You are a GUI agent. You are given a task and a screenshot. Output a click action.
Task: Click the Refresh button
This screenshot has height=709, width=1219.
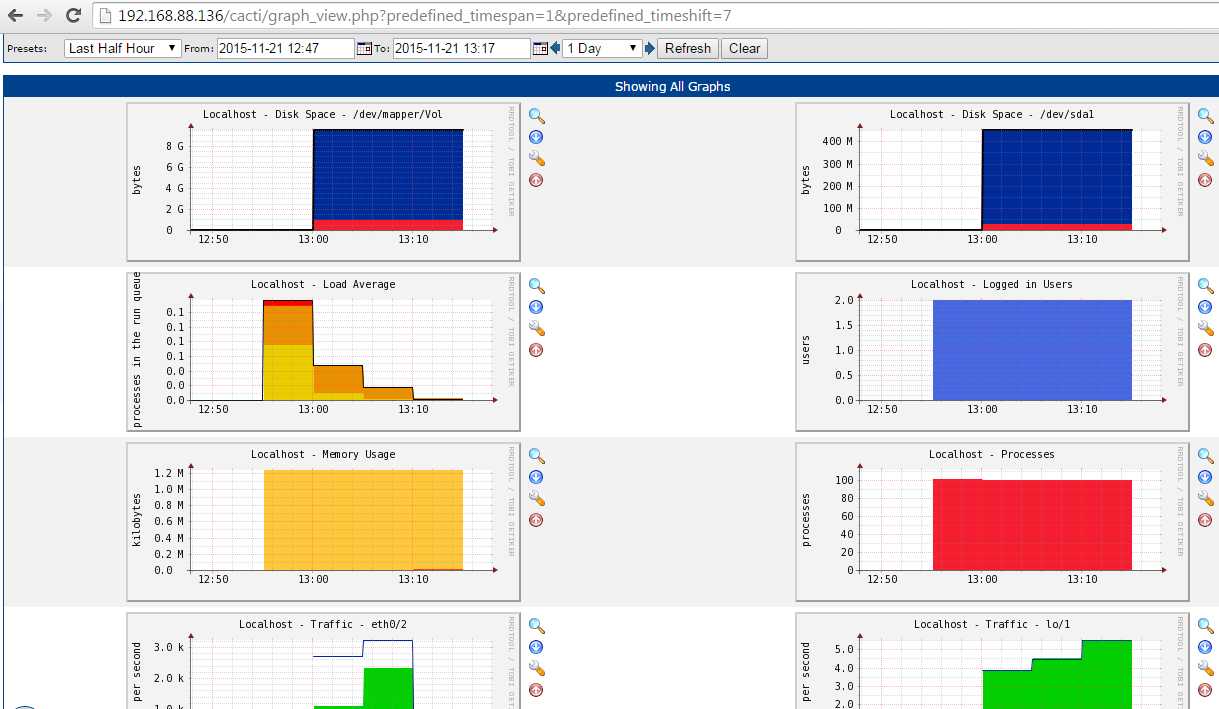pyautogui.click(x=688, y=48)
